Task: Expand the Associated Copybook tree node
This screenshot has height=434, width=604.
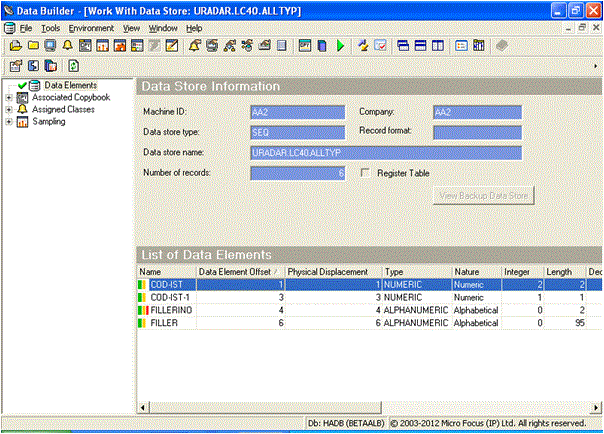Action: point(9,98)
